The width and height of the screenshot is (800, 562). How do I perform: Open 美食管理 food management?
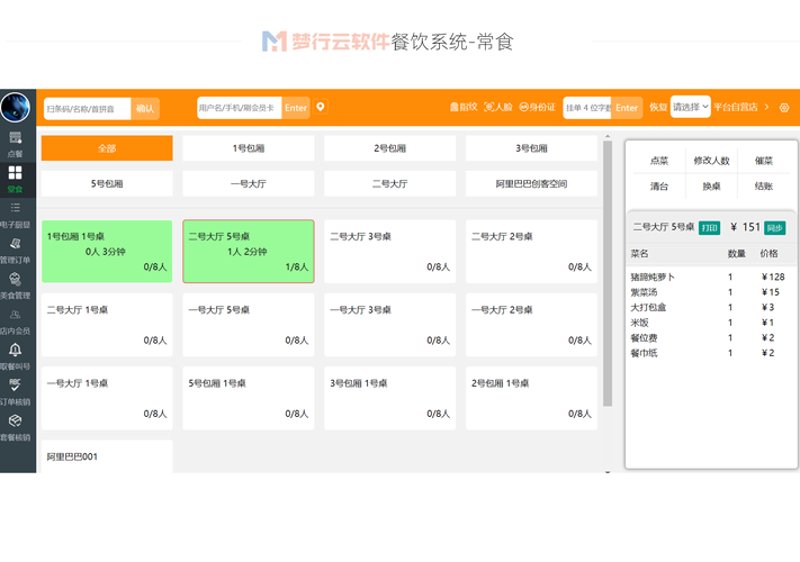(15, 286)
